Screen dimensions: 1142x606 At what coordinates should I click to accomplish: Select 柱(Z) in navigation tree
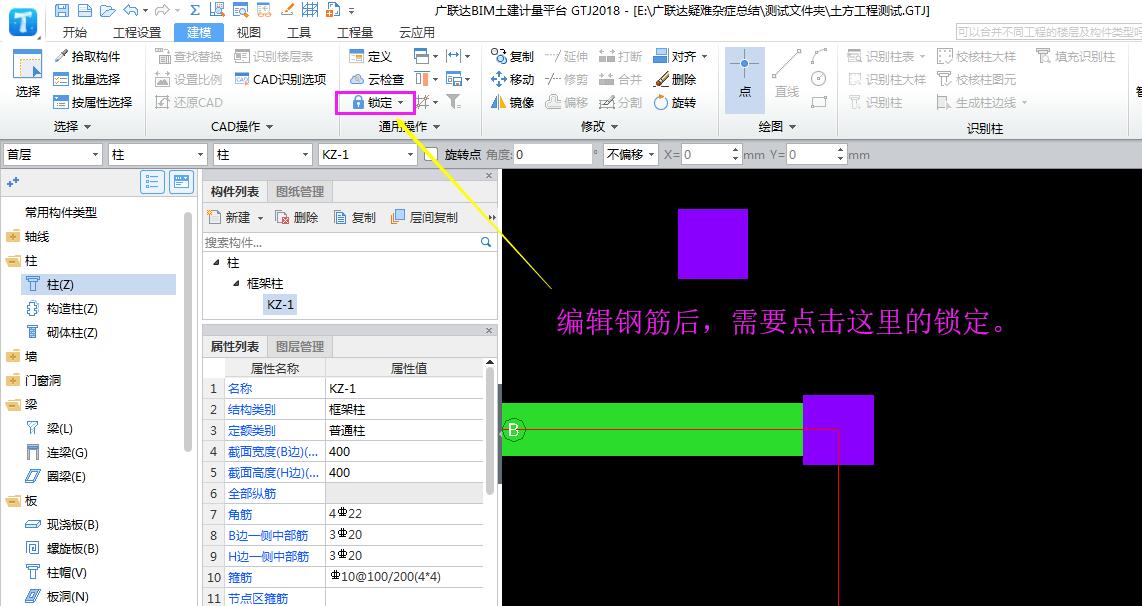[98, 284]
